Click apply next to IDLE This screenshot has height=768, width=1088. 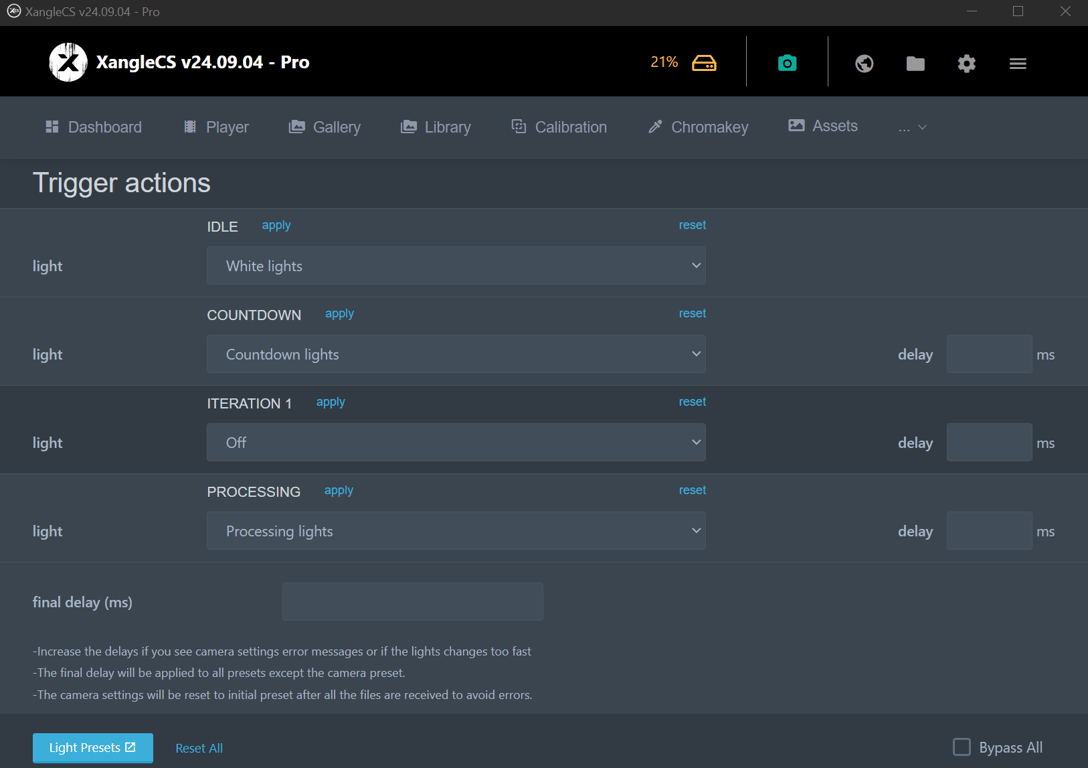tap(276, 225)
